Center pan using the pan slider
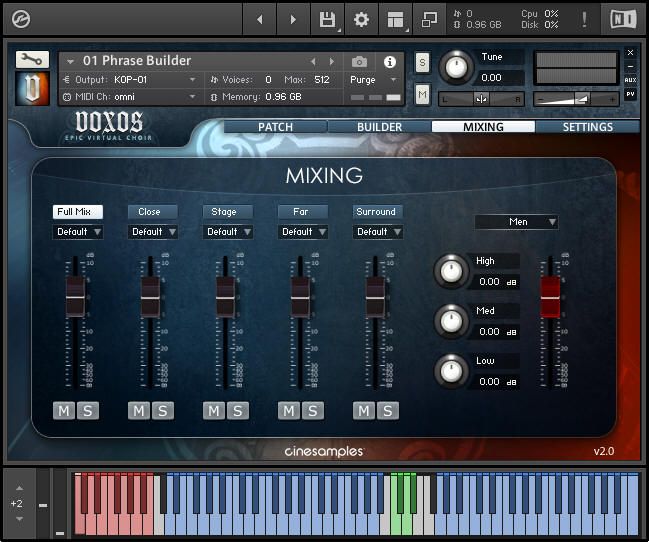Screen dimensions: 649x542 click(481, 99)
